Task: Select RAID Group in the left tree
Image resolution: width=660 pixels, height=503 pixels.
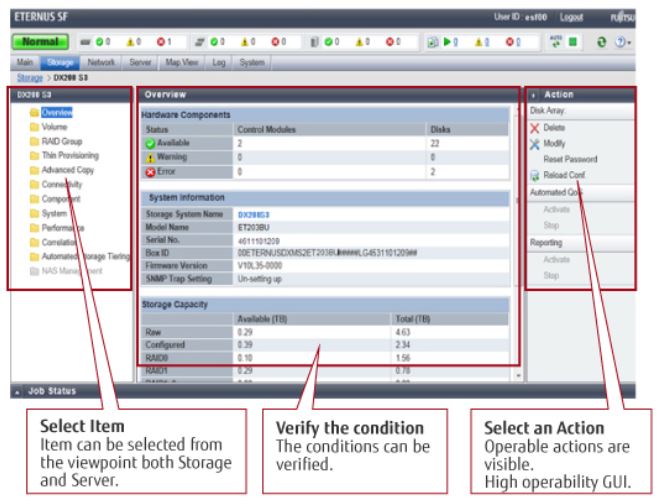Action: tap(62, 141)
